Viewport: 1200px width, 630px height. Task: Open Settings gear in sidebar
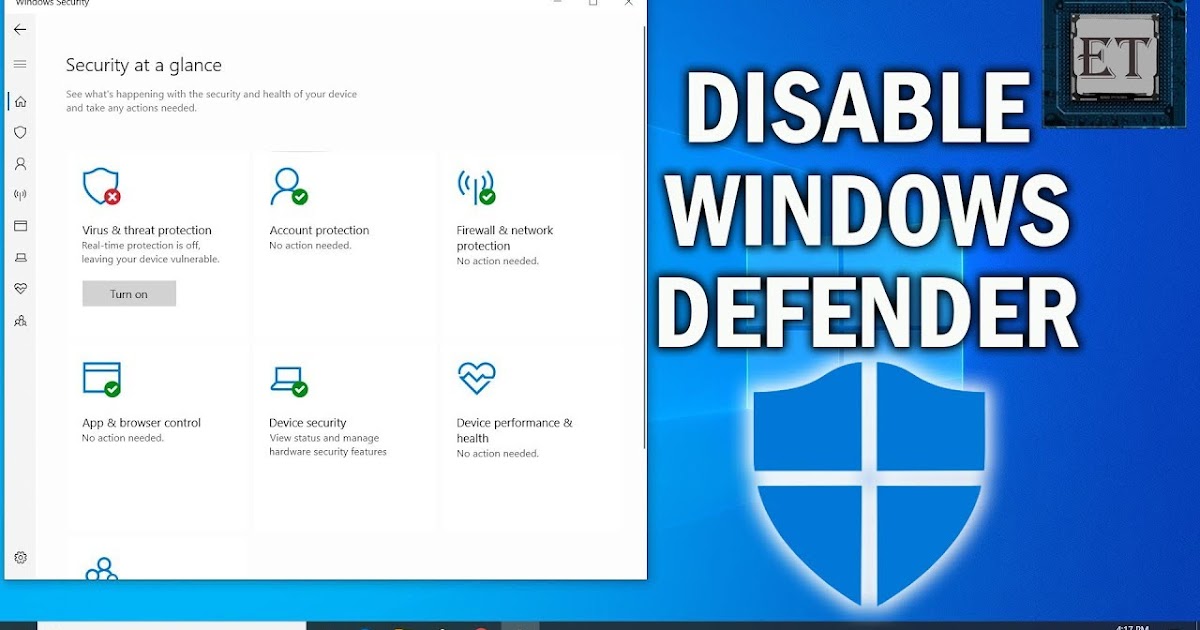pyautogui.click(x=20, y=558)
